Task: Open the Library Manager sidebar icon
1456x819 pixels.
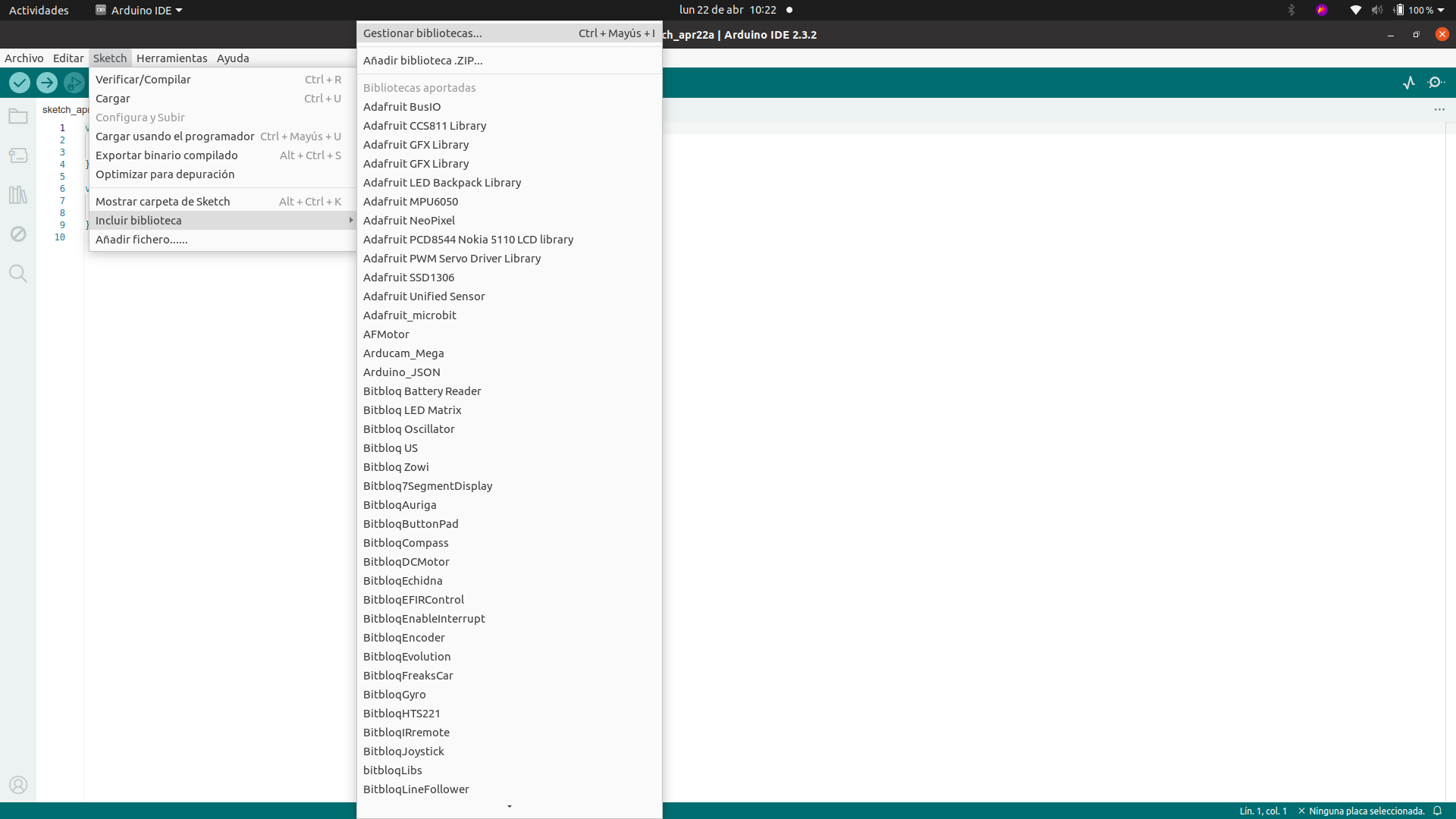Action: pyautogui.click(x=18, y=195)
